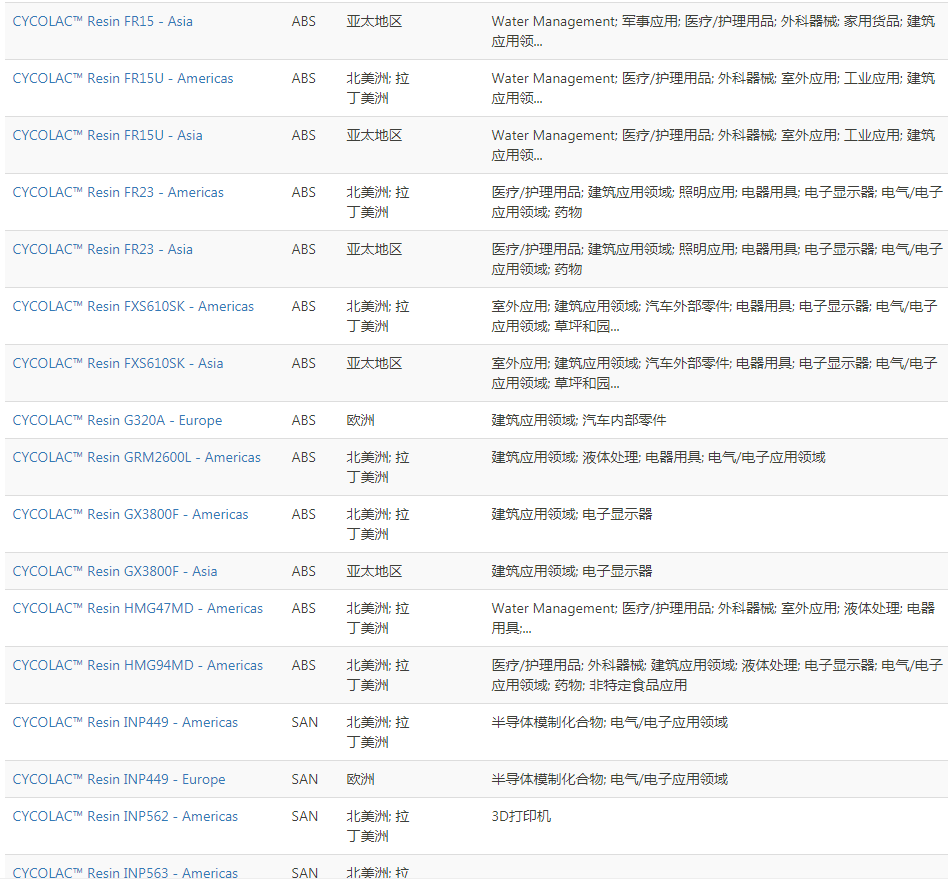948x879 pixels.
Task: Click ABS cell in FXS610SK - Asia row
Action: pos(304,363)
